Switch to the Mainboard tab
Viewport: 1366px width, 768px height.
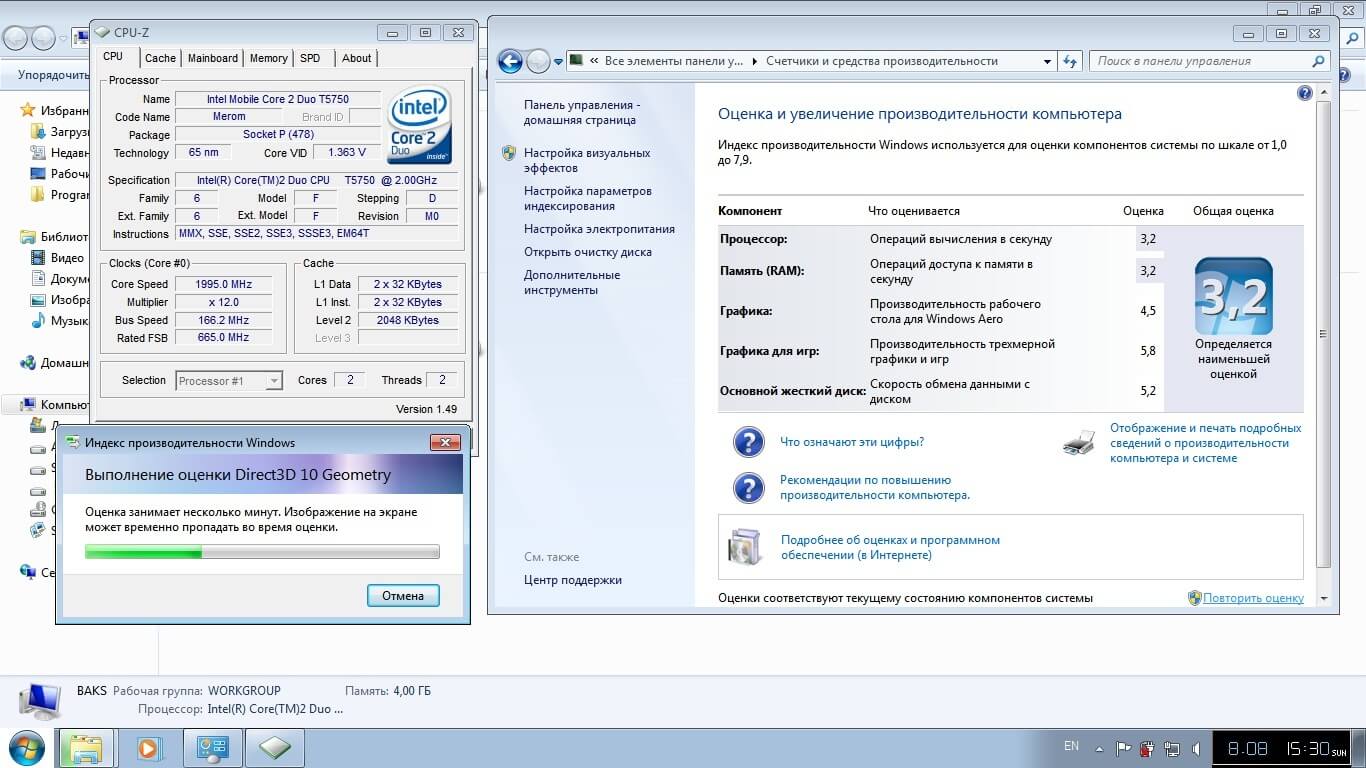213,58
